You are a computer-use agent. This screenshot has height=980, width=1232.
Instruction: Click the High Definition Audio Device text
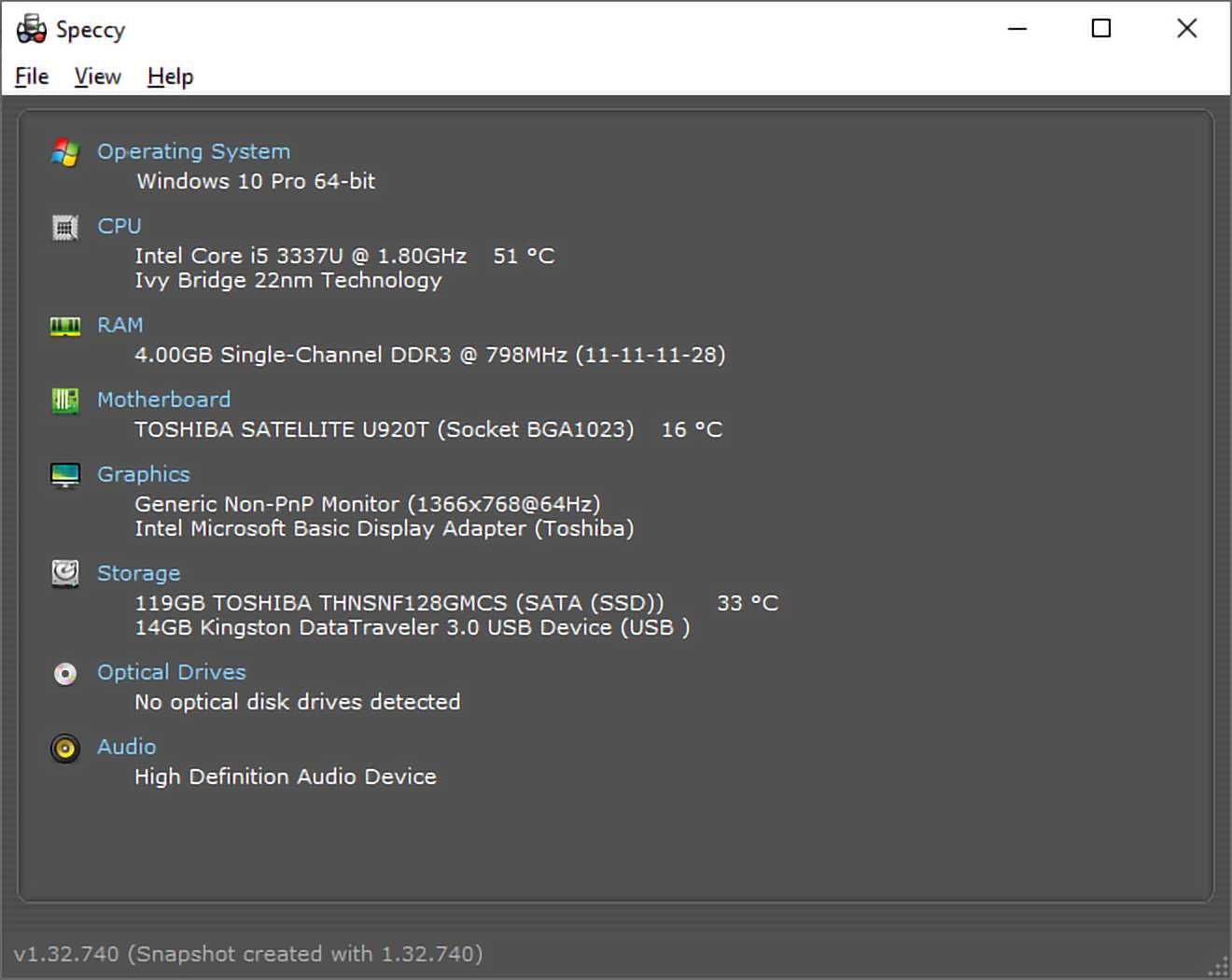pyautogui.click(x=286, y=777)
